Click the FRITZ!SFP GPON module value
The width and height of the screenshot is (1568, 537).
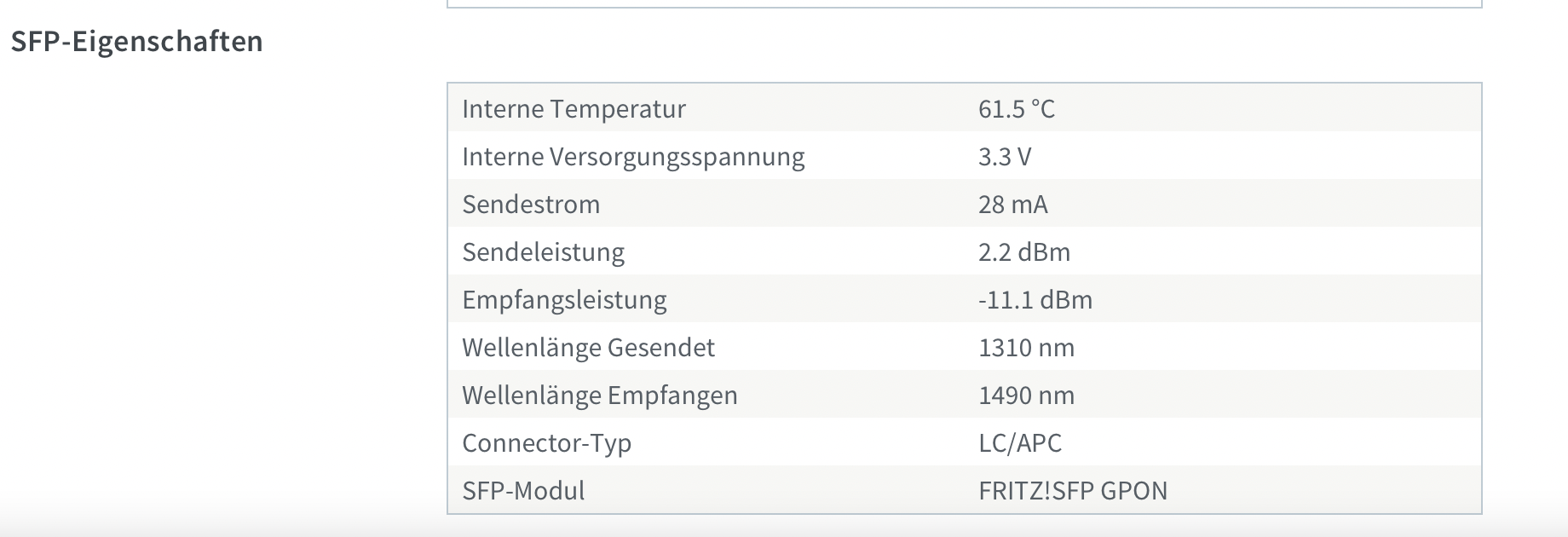coord(1073,491)
